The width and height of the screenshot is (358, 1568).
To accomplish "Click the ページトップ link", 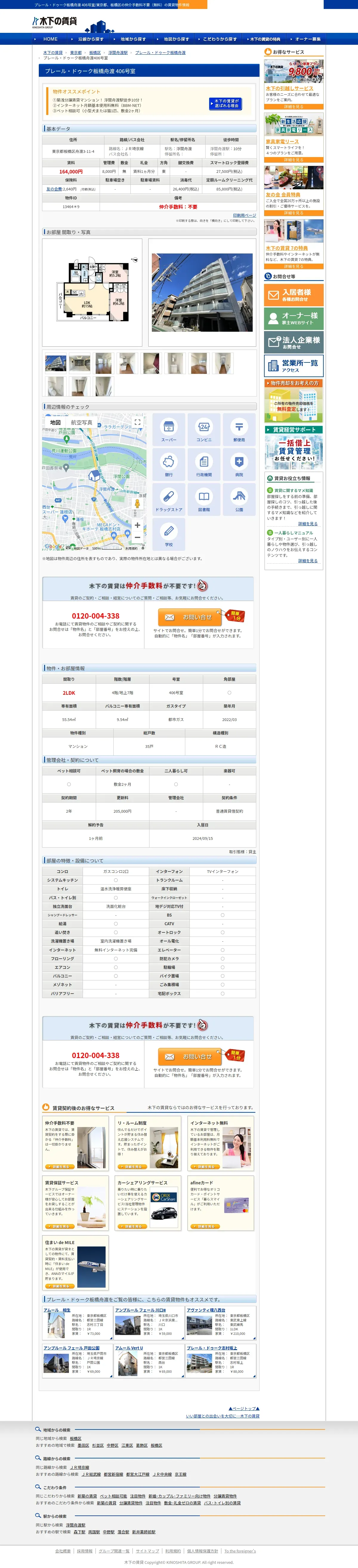I will click(244, 1408).
